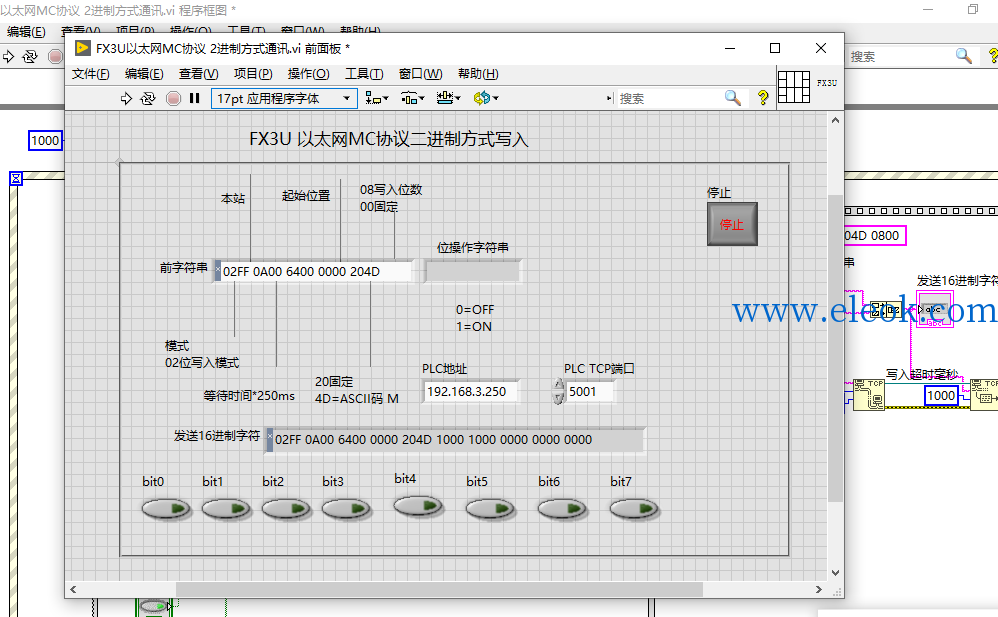Open the Distribute Objects tool
The height and width of the screenshot is (617, 998).
pyautogui.click(x=412, y=98)
